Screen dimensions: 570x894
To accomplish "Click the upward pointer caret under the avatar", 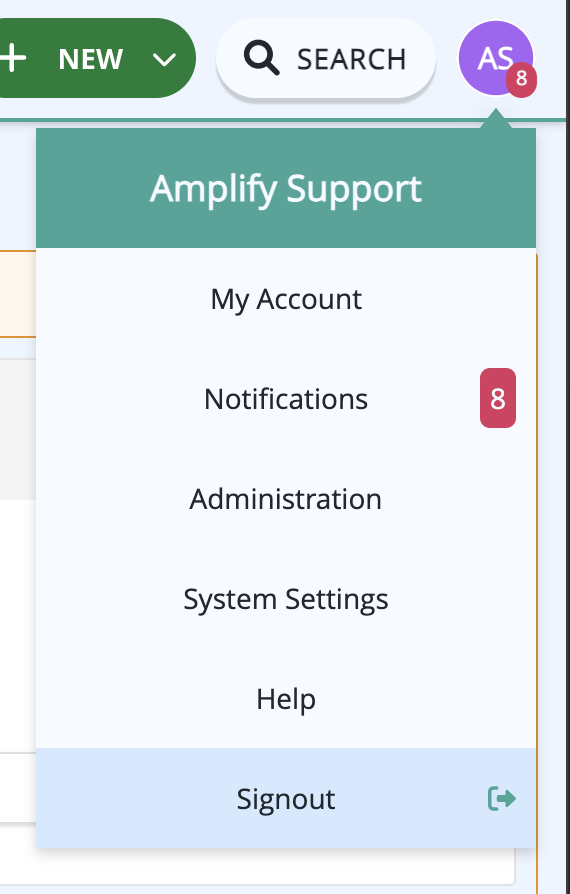I will click(496, 119).
